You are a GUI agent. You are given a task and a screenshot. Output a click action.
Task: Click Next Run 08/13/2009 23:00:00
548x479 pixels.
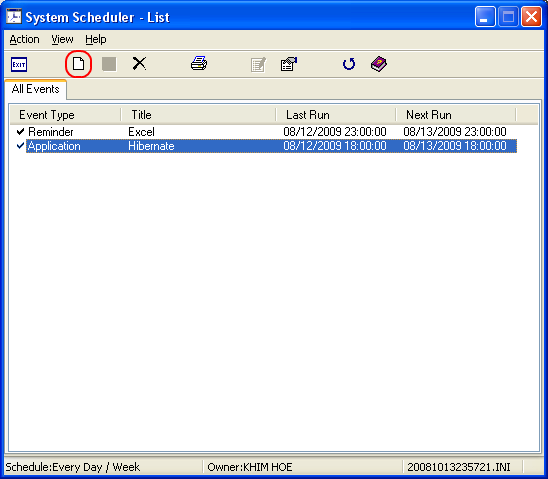[x=455, y=132]
